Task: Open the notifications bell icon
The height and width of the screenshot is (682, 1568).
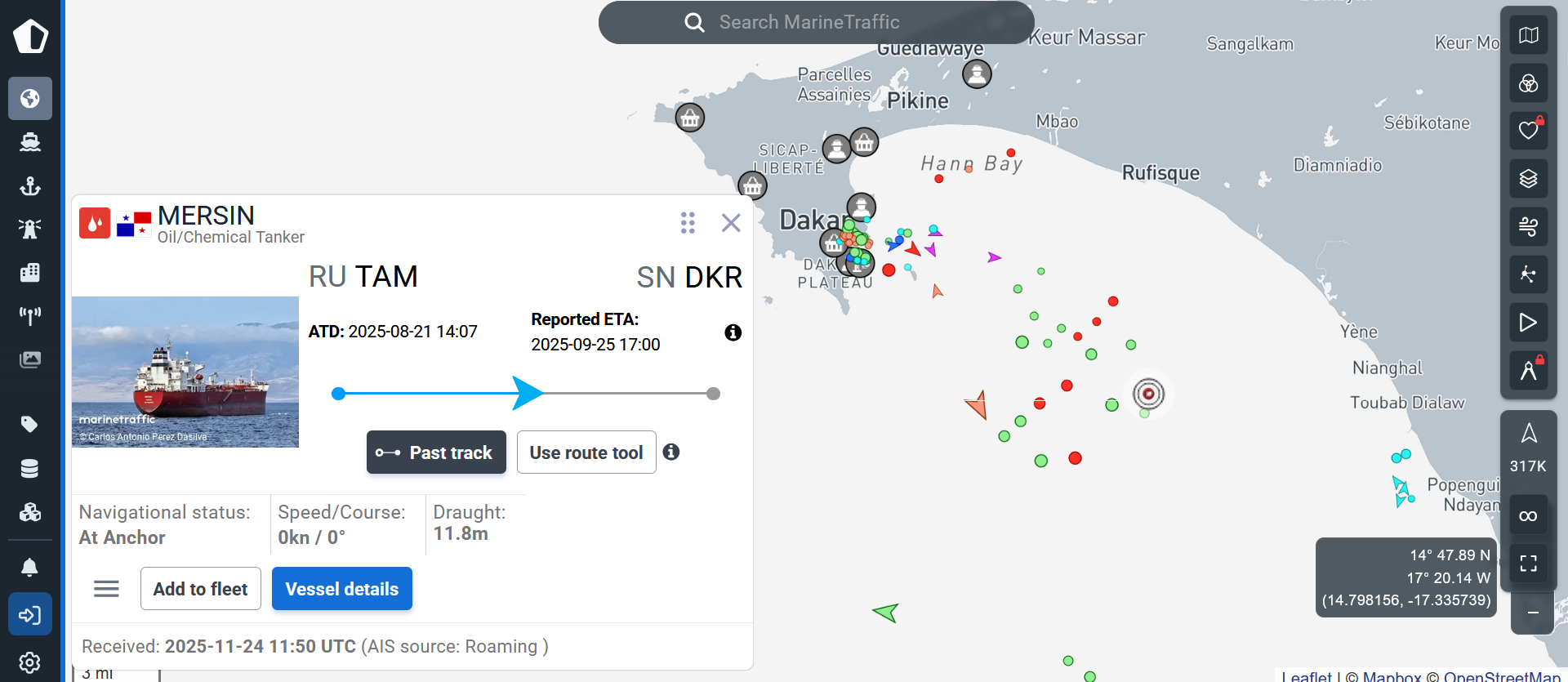Action: (x=29, y=567)
